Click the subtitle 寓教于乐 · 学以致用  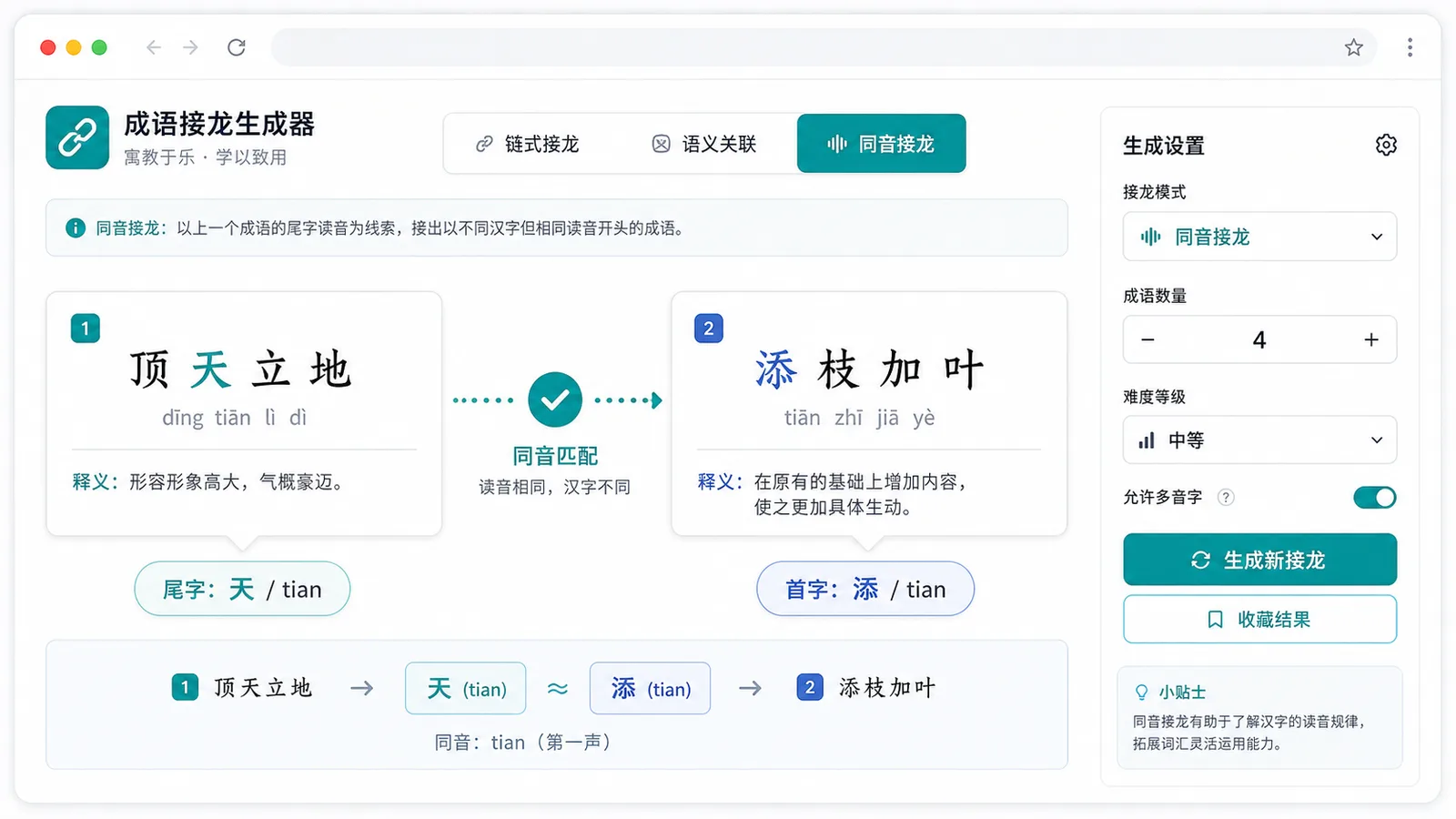pos(206,157)
